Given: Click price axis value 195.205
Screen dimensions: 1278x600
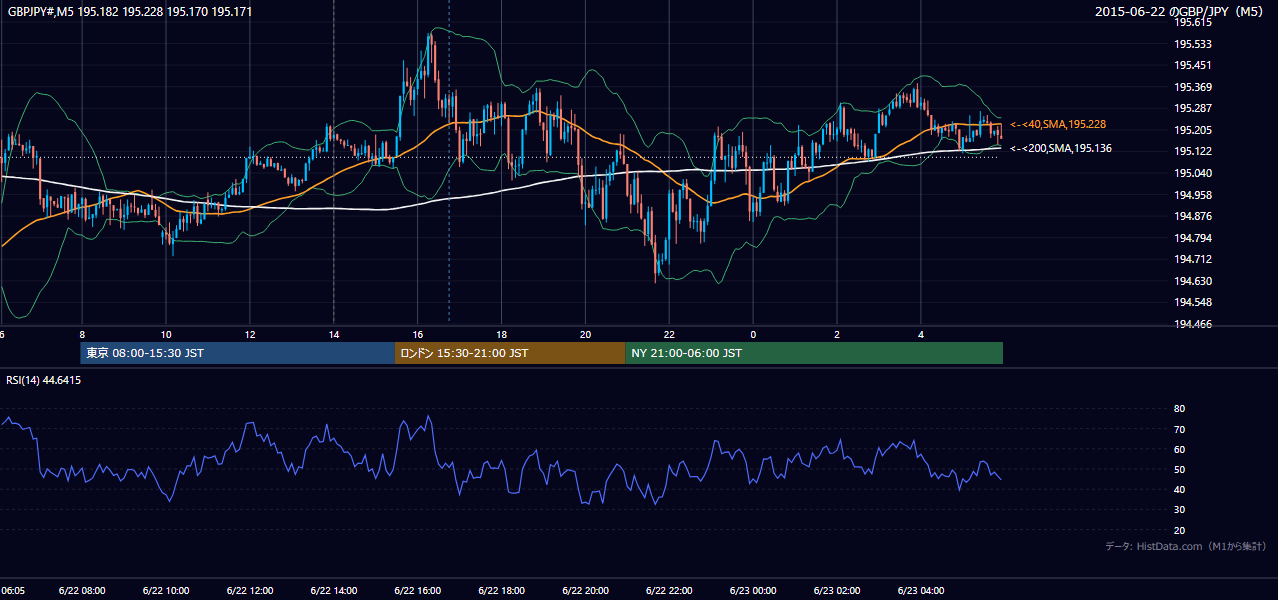Looking at the screenshot, I should 1192,130.
